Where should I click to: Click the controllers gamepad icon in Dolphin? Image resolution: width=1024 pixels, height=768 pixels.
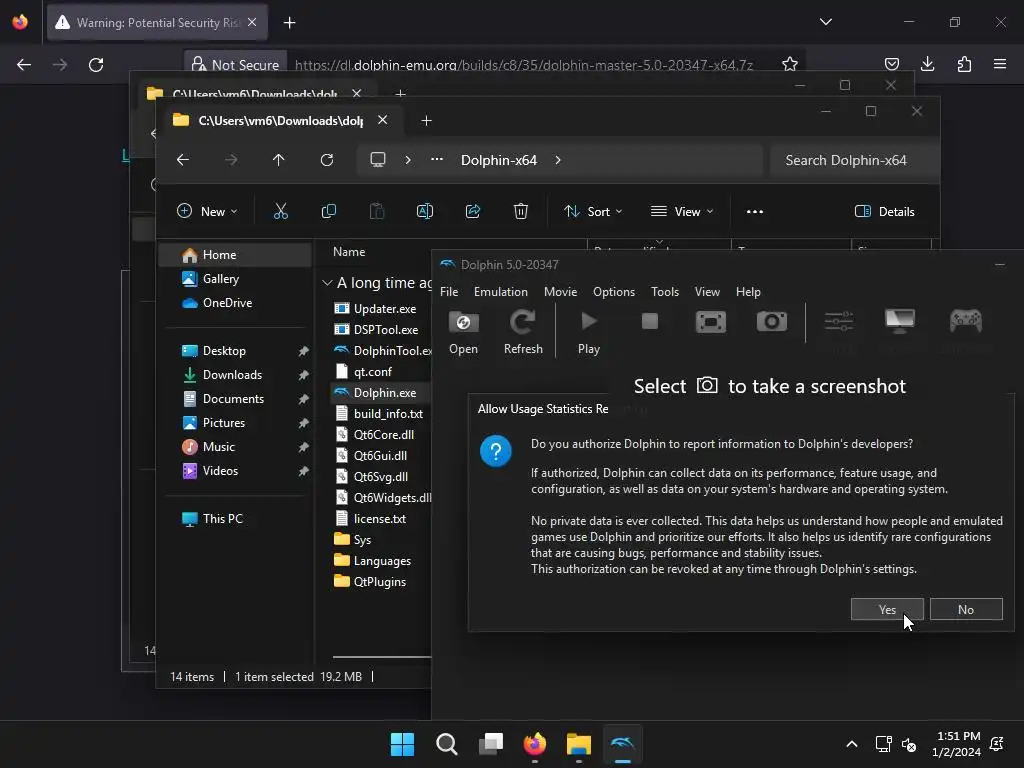[x=965, y=321]
